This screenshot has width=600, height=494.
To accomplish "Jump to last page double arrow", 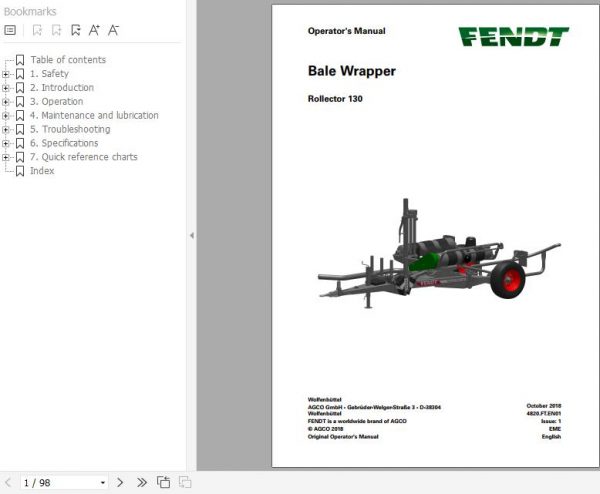I will click(x=142, y=482).
